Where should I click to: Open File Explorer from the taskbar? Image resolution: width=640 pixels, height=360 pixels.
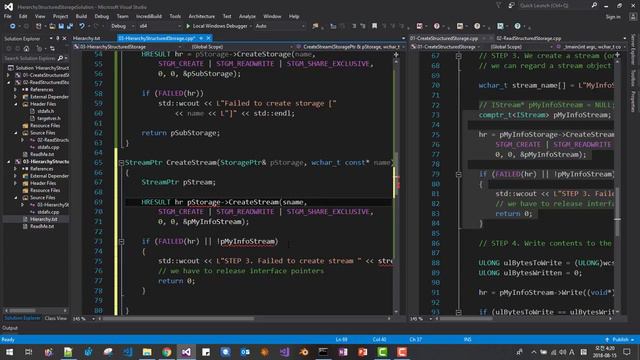[147, 352]
